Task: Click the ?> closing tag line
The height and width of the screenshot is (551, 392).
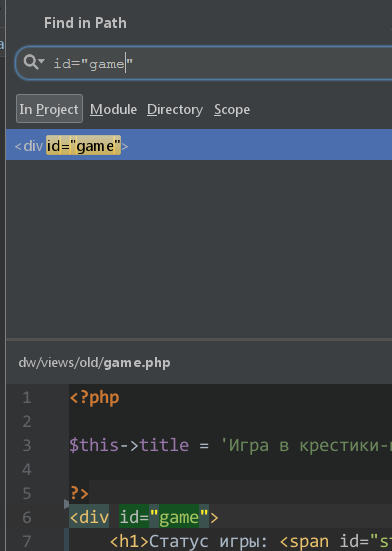Action: coord(79,493)
